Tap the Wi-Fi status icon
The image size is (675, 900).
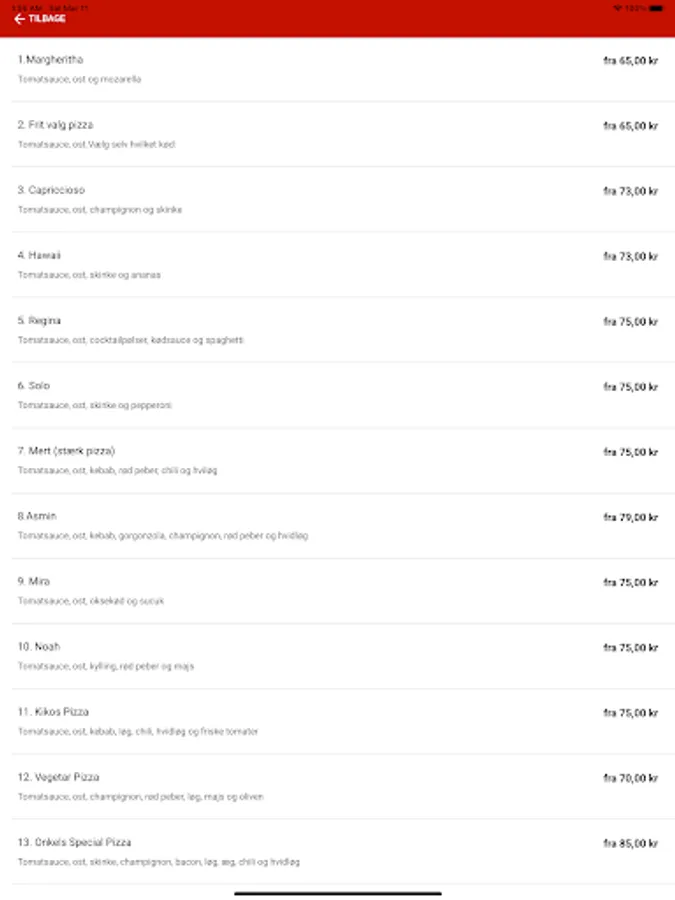(617, 7)
